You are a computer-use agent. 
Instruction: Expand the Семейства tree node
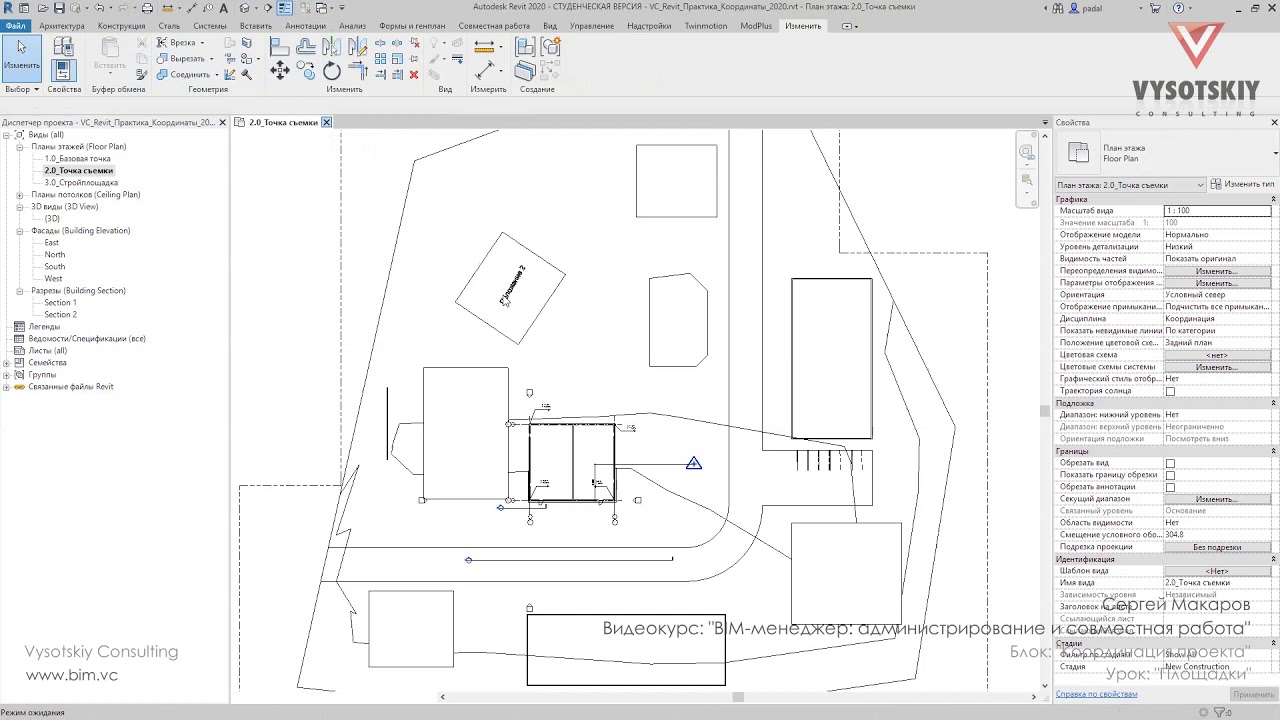coord(6,363)
